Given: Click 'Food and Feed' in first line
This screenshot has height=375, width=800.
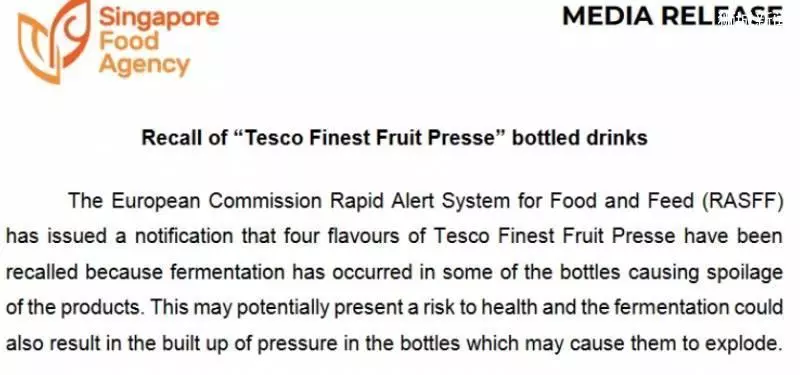Looking at the screenshot, I should 621,201.
